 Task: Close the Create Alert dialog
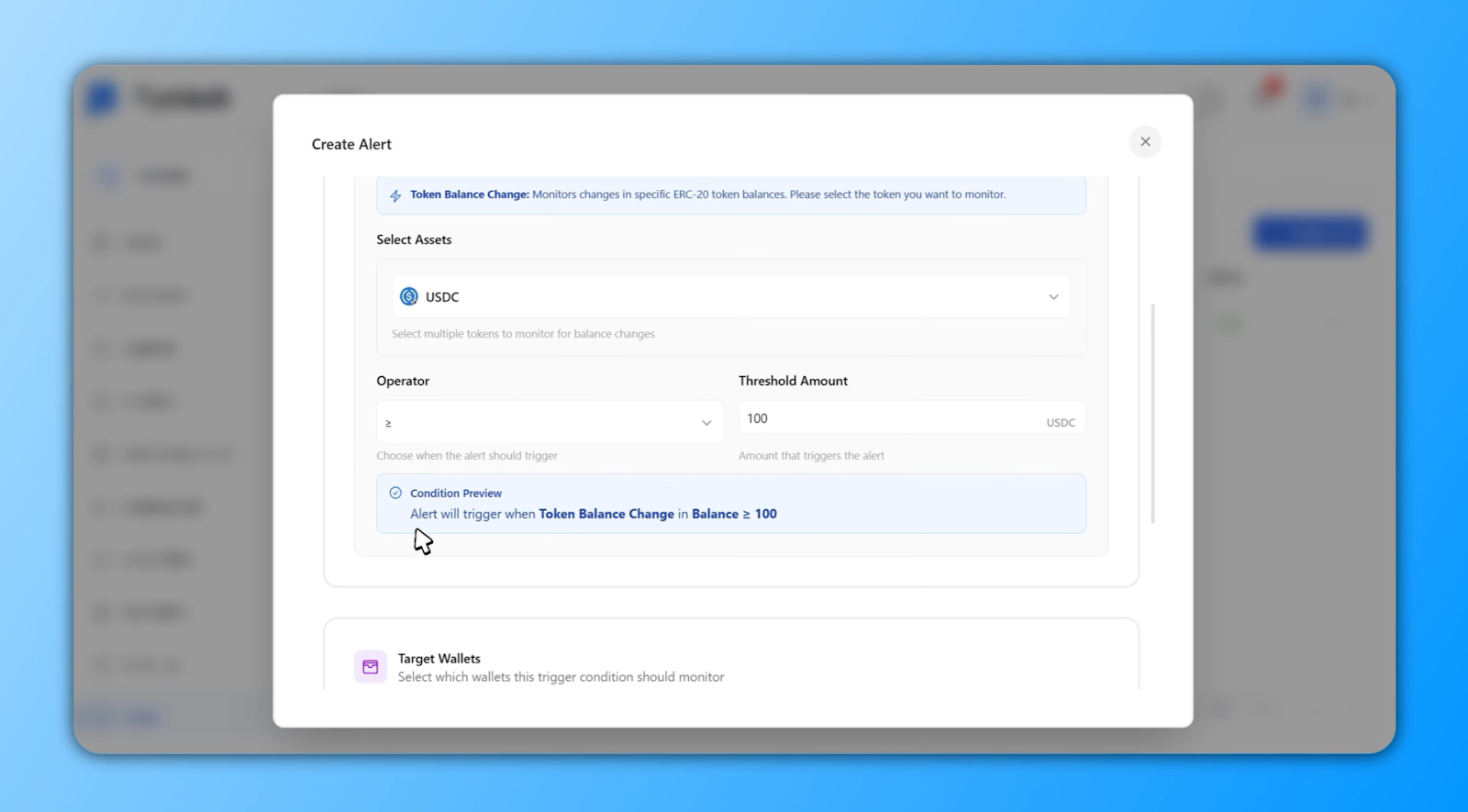coord(1145,142)
